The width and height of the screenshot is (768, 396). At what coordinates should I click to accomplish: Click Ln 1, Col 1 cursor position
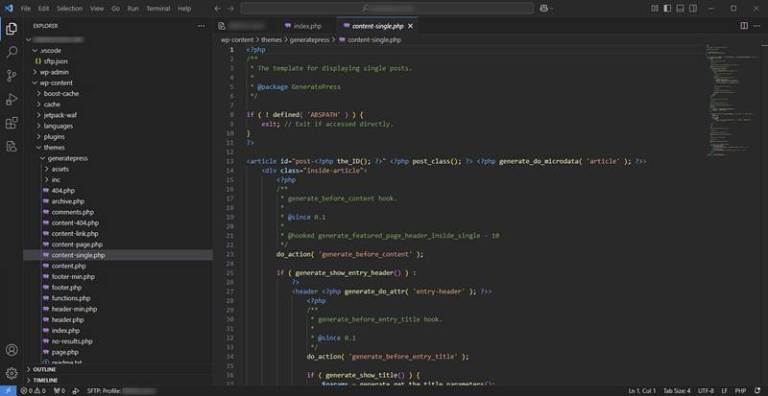tap(642, 391)
